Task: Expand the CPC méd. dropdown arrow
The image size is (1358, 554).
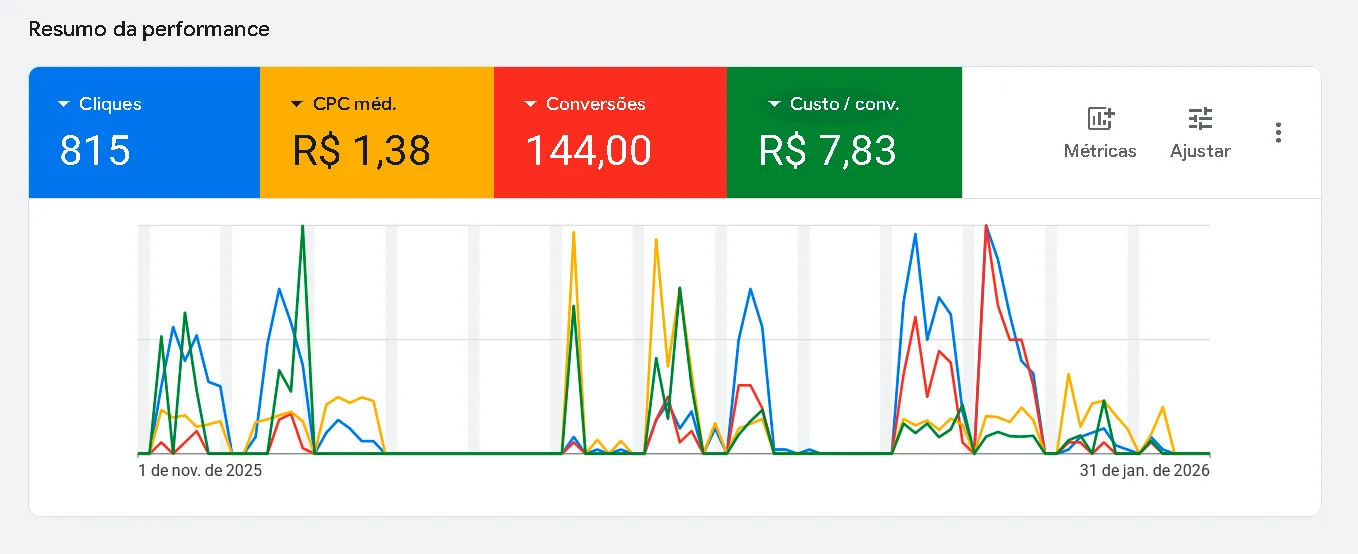Action: 296,104
